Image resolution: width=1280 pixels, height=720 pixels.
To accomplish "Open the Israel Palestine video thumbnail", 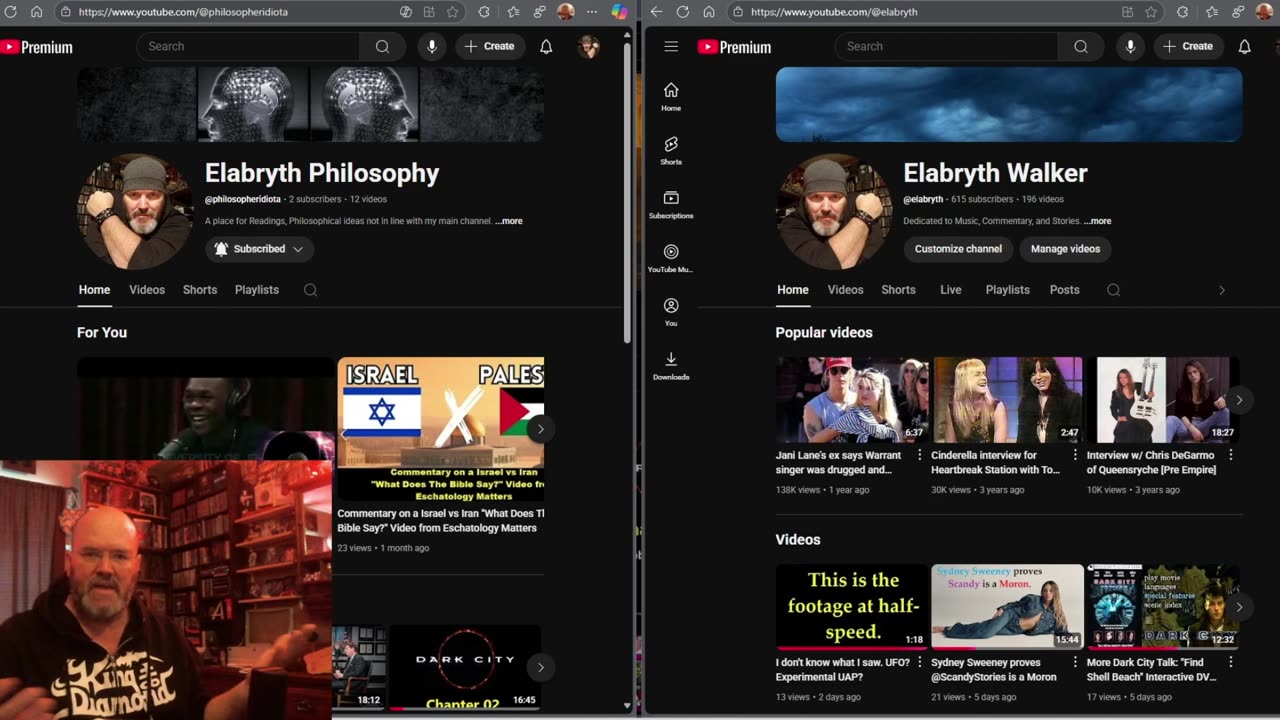I will pyautogui.click(x=441, y=429).
